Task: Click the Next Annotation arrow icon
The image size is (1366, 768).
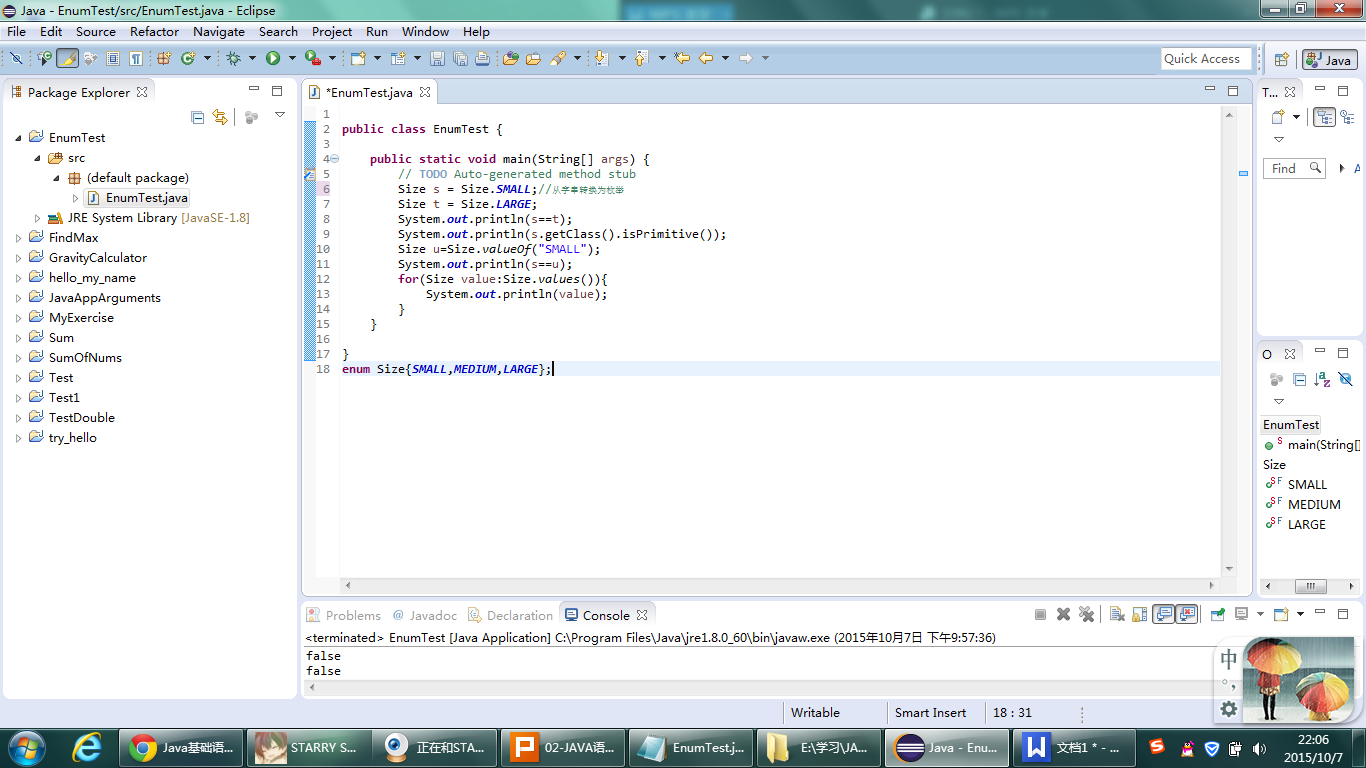Action: 600,58
